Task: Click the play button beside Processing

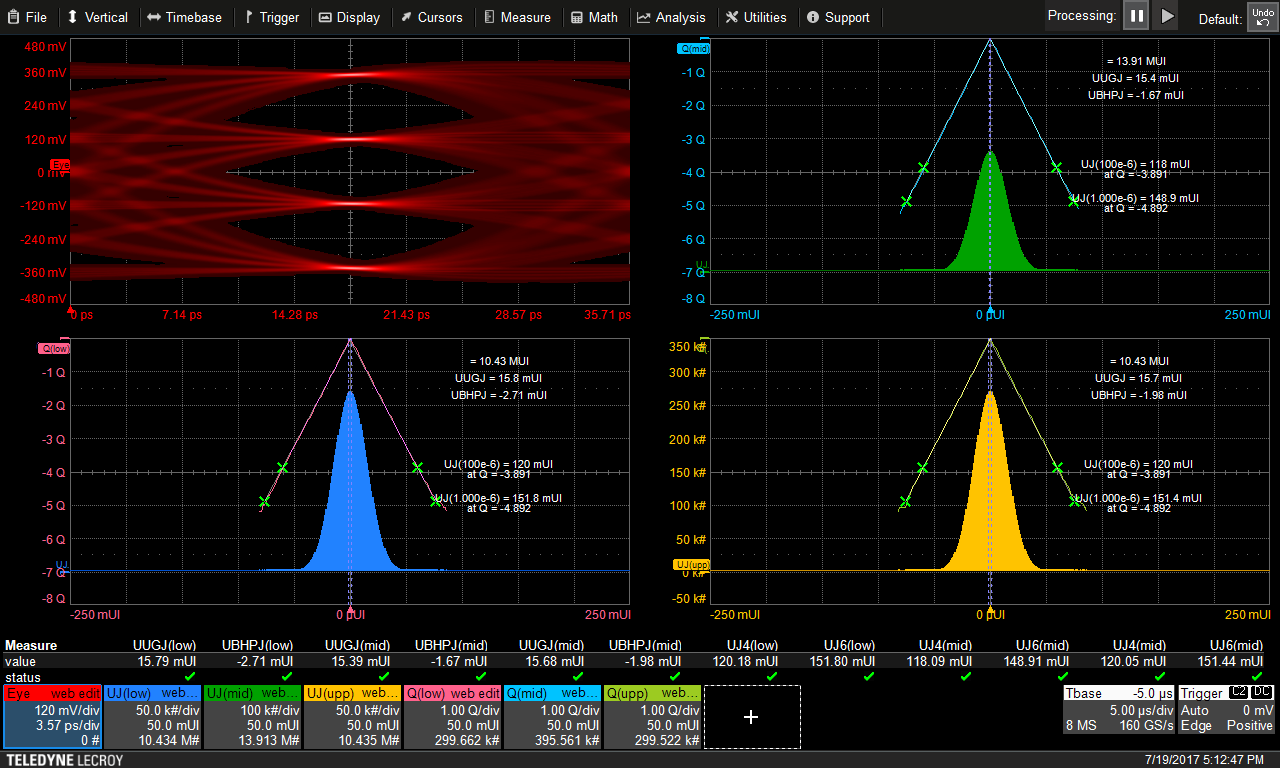Action: coord(1166,16)
